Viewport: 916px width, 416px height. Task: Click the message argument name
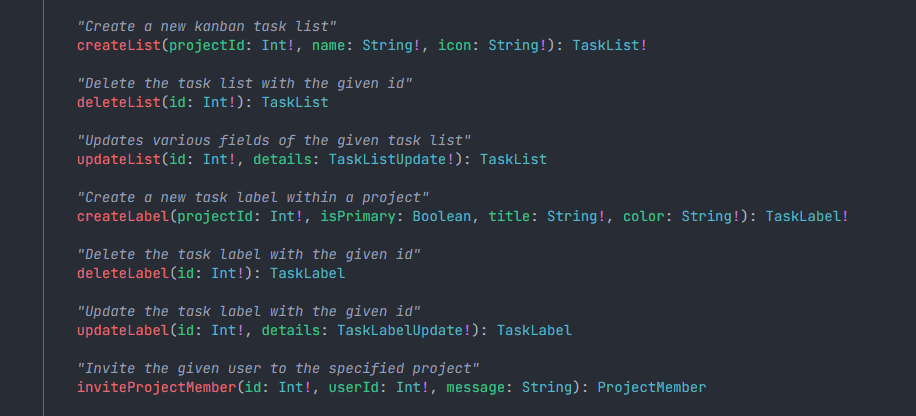[x=476, y=387]
